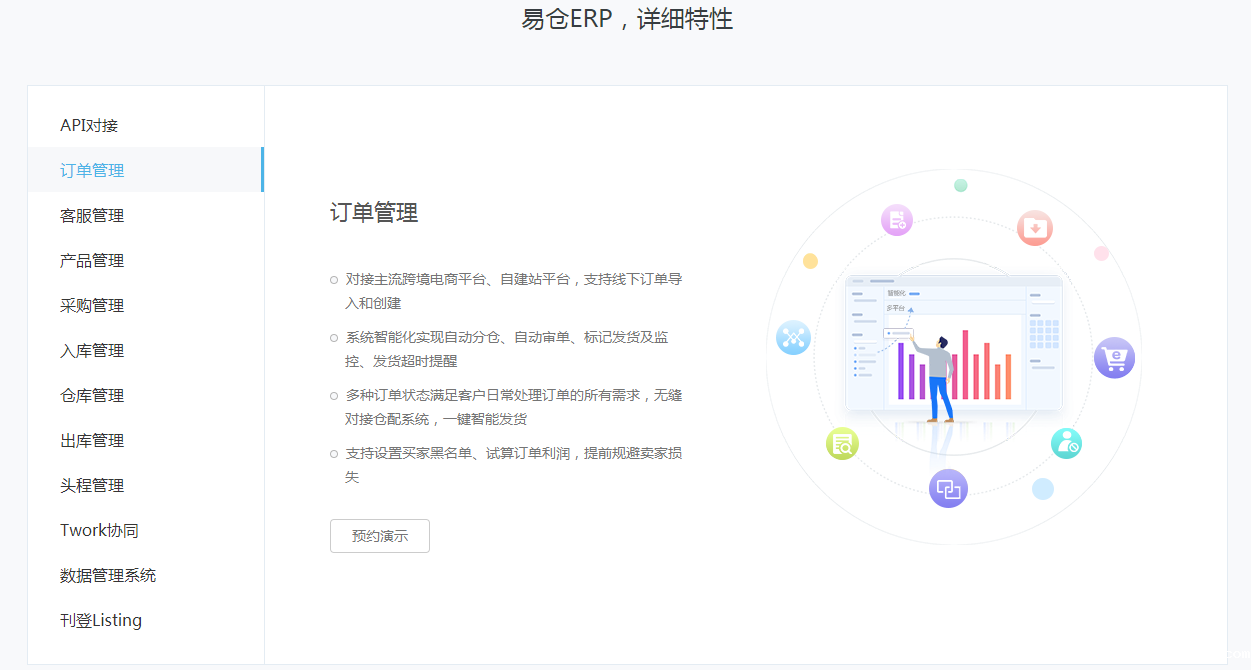The height and width of the screenshot is (670, 1251).
Task: Open 出库管理 in the sidebar
Action: tap(92, 440)
